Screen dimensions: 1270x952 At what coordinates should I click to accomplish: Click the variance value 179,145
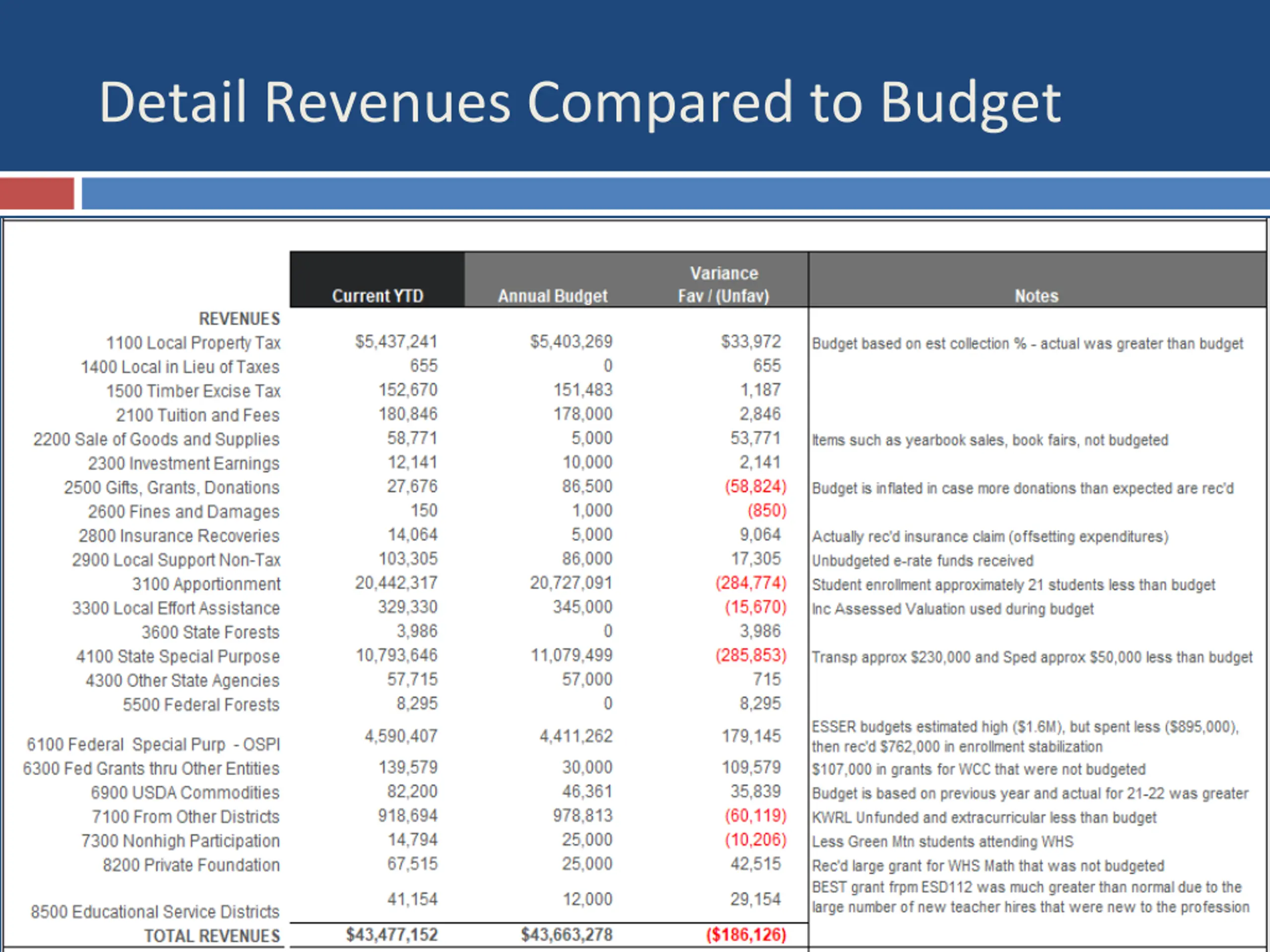pos(751,736)
